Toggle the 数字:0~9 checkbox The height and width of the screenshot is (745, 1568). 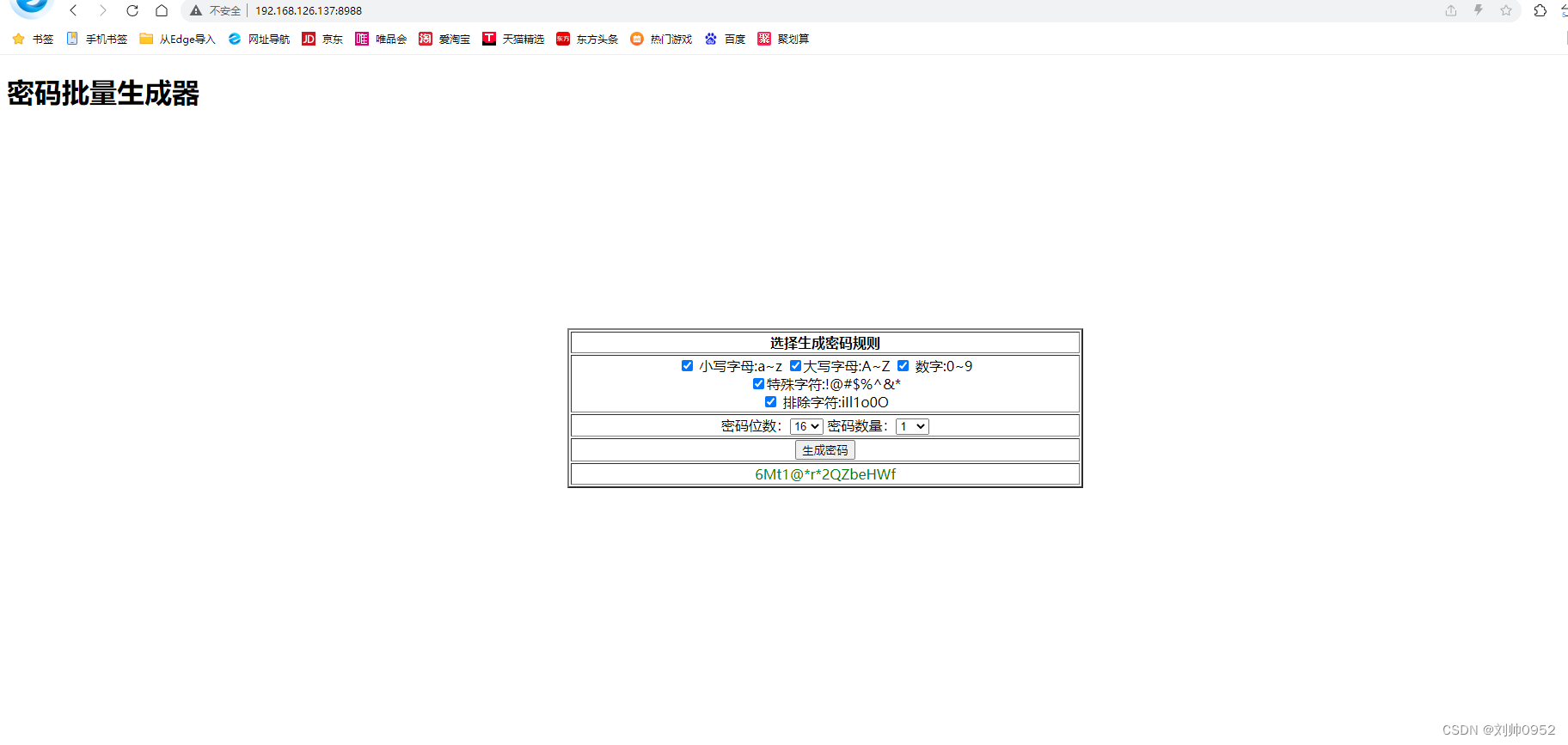pos(903,366)
